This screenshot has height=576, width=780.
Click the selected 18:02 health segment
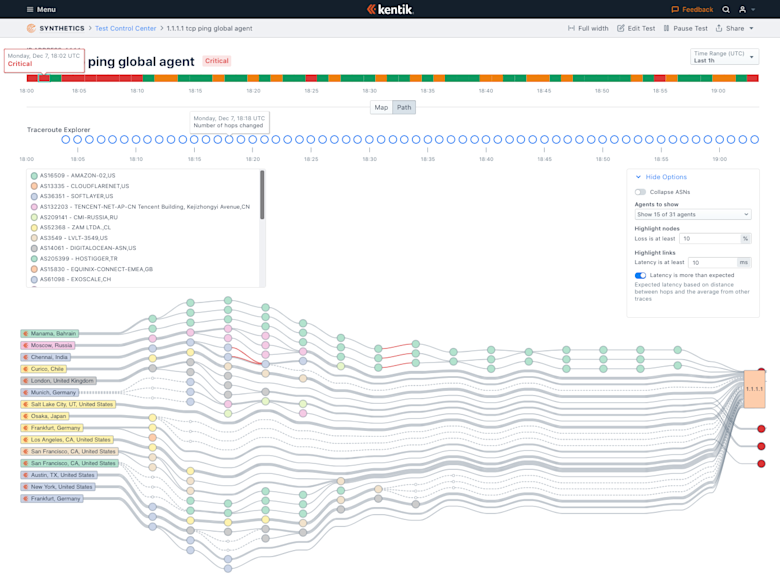coord(44,78)
